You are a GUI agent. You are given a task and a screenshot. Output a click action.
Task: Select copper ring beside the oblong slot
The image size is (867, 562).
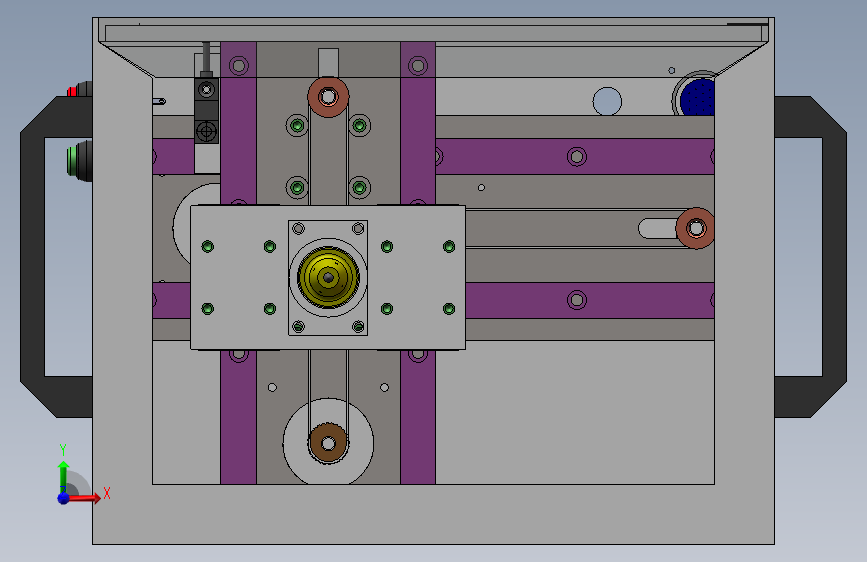[x=696, y=228]
